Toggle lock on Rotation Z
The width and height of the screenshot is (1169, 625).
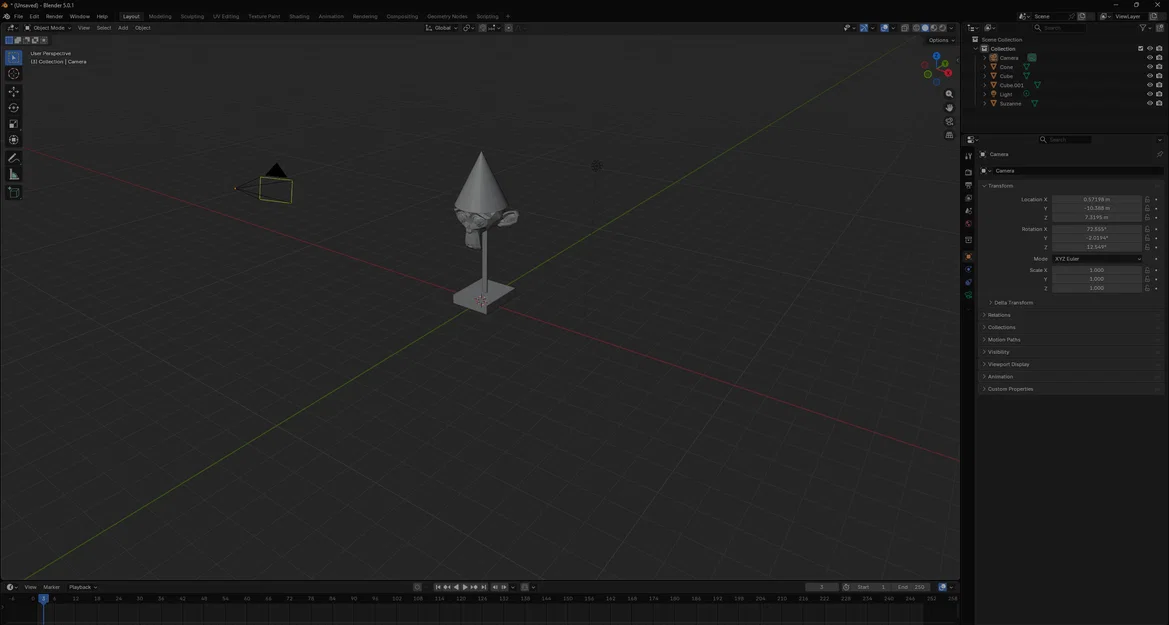(x=1147, y=247)
